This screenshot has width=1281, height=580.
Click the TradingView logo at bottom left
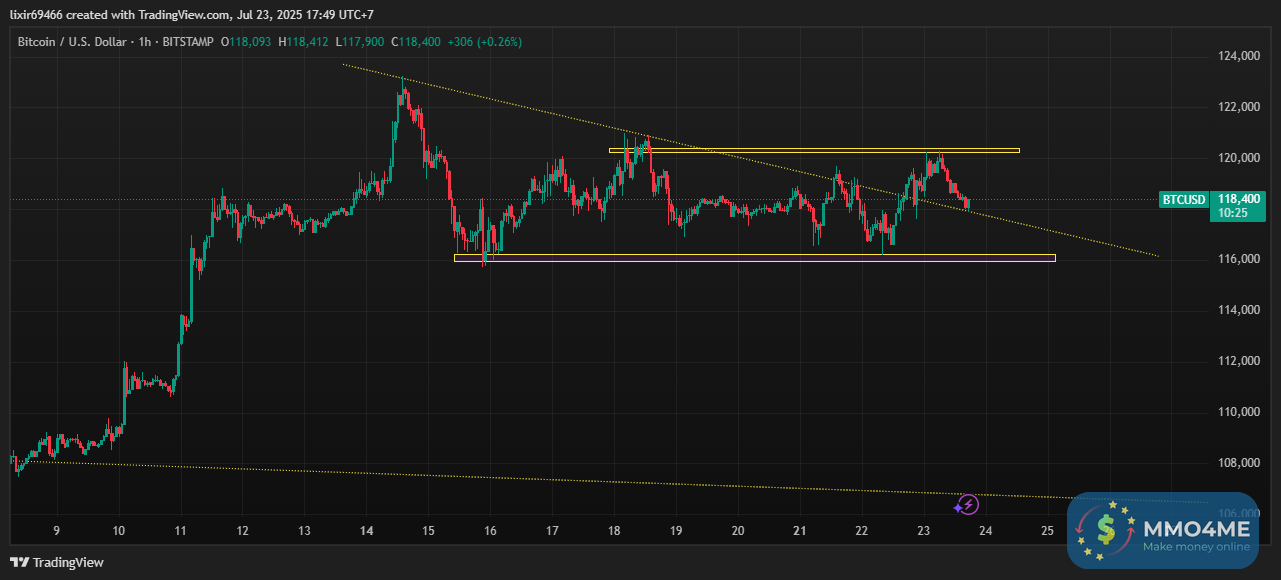pyautogui.click(x=57, y=562)
